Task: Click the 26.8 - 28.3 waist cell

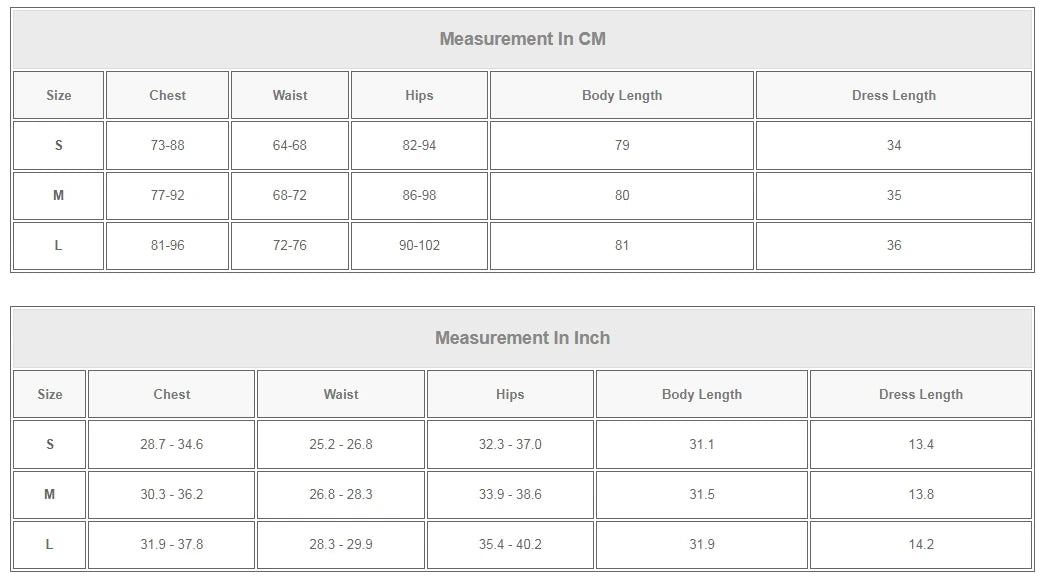Action: tap(340, 494)
